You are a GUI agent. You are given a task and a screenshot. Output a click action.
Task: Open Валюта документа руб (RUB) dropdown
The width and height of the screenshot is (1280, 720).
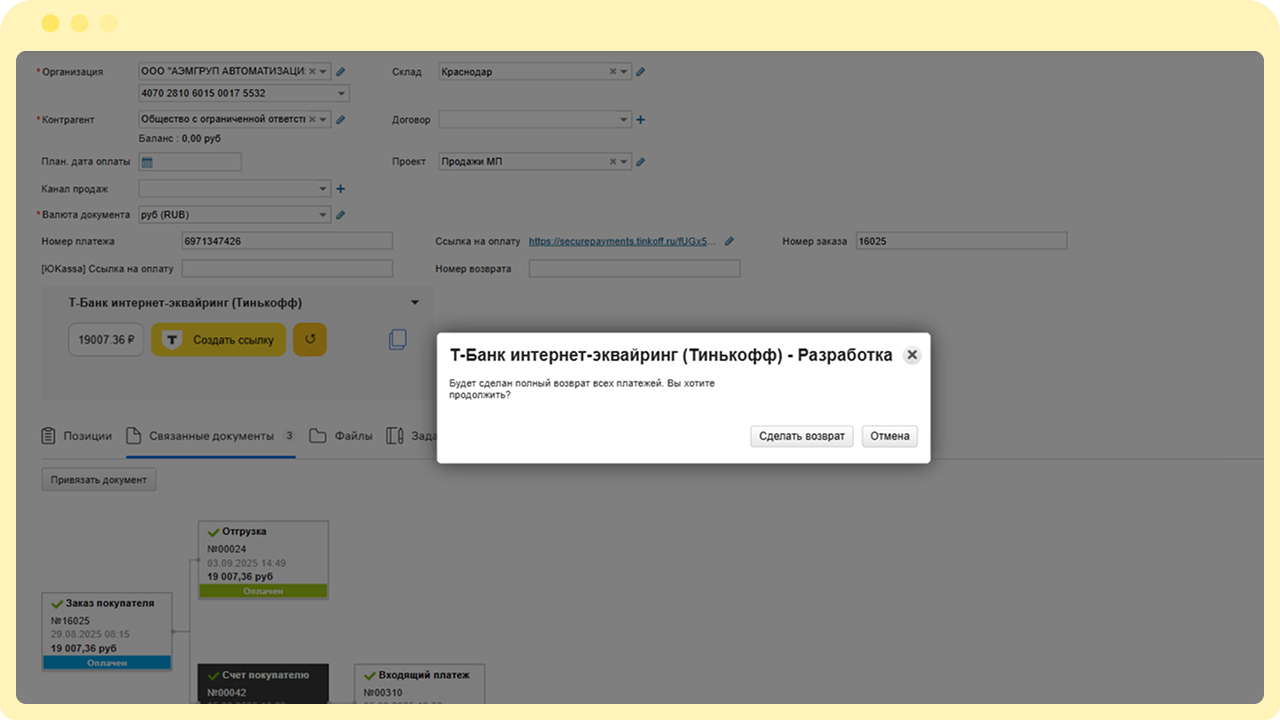(323, 215)
